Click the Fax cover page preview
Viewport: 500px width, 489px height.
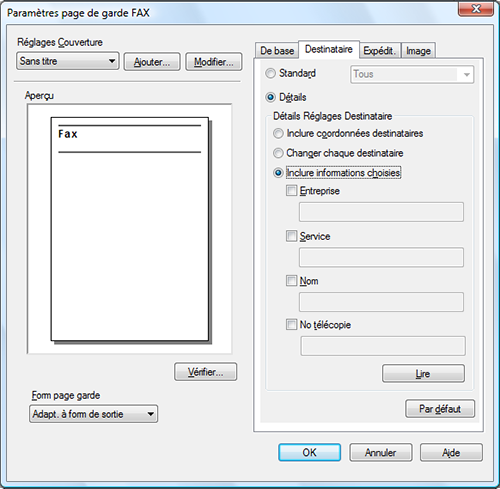130,229
